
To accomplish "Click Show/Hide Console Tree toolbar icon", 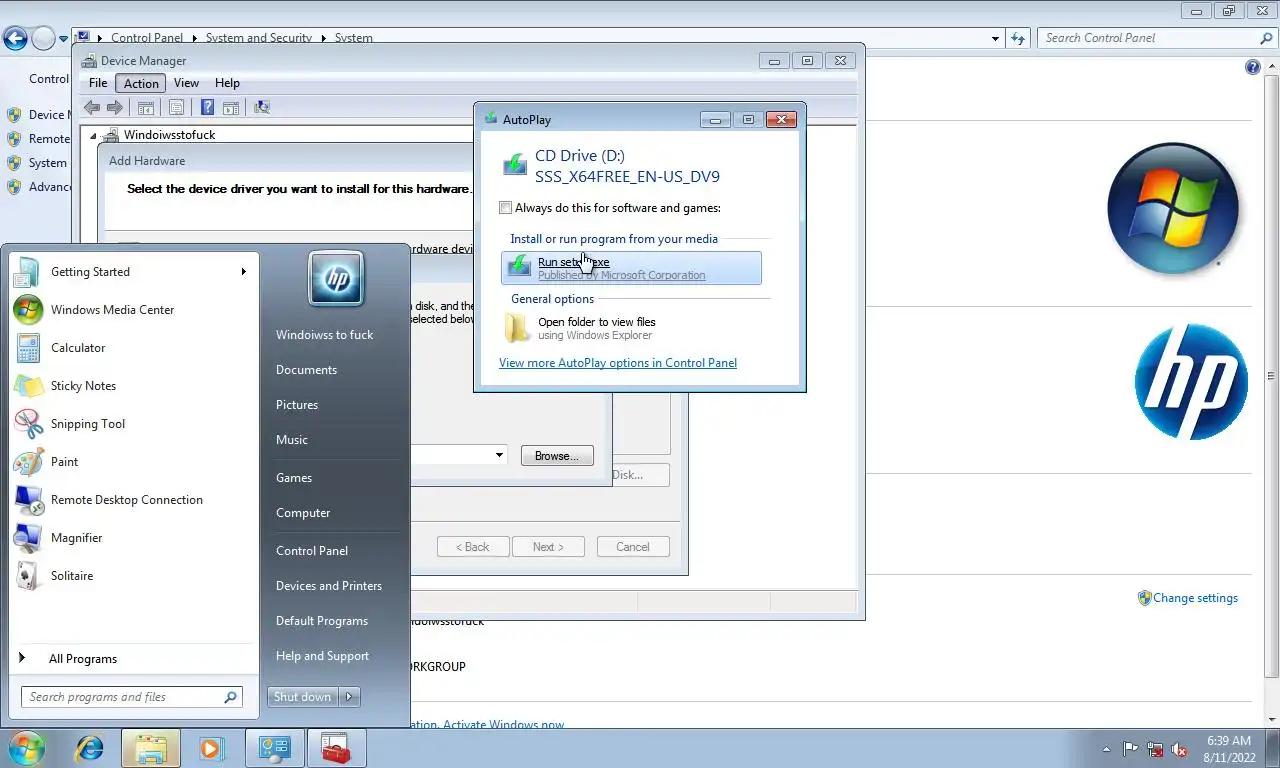I will click(x=146, y=107).
